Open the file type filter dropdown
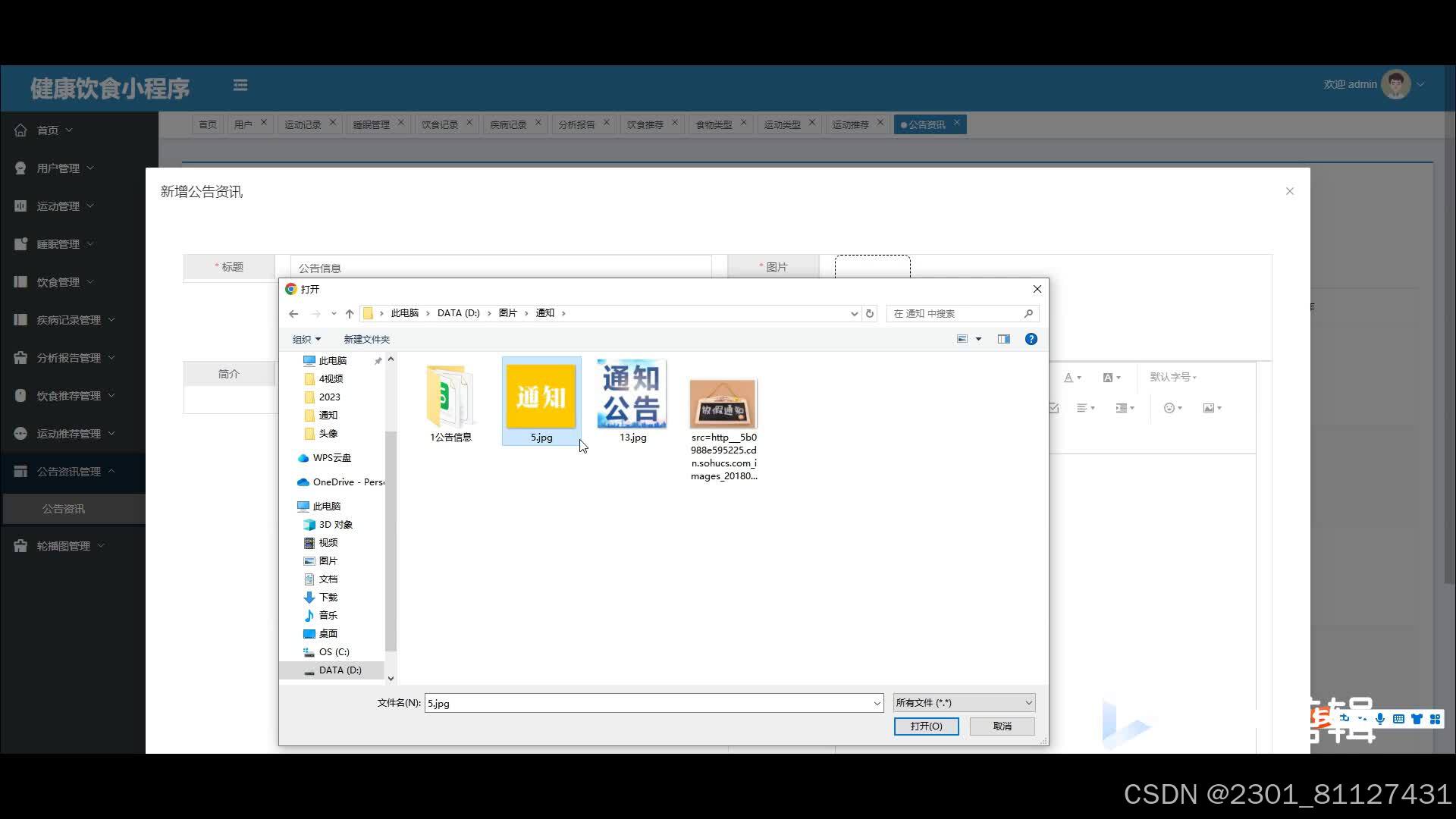The image size is (1456, 819). click(x=963, y=703)
